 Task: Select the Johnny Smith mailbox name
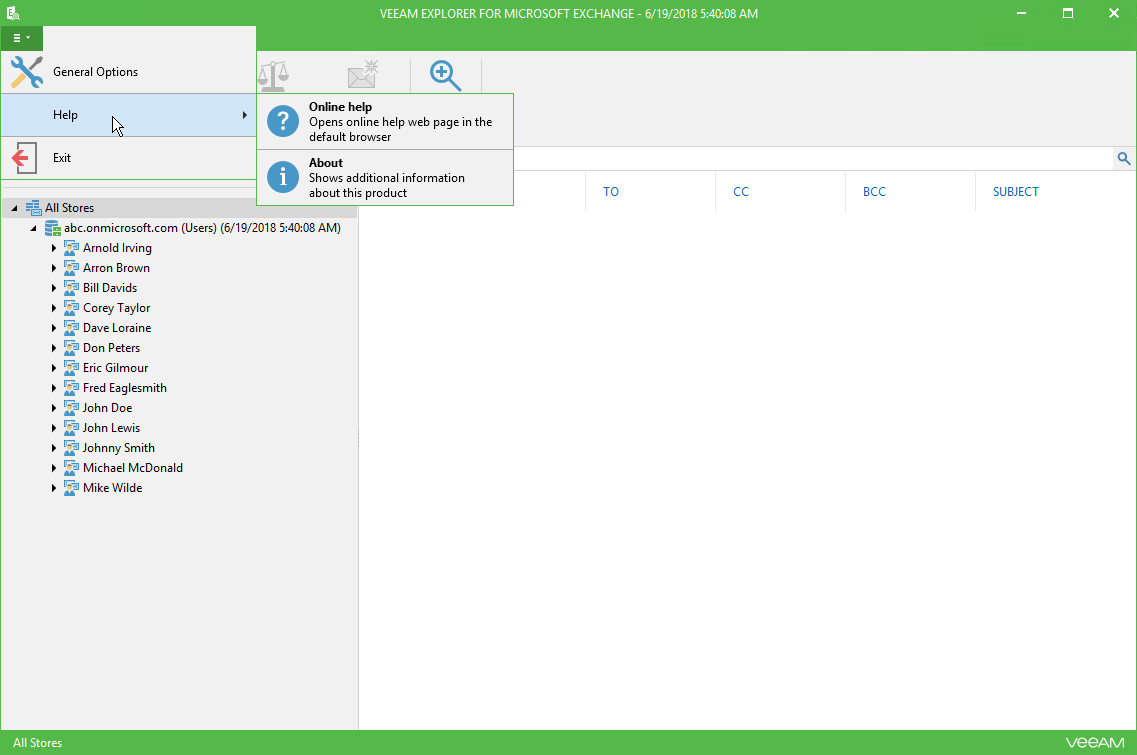pyautogui.click(x=118, y=448)
